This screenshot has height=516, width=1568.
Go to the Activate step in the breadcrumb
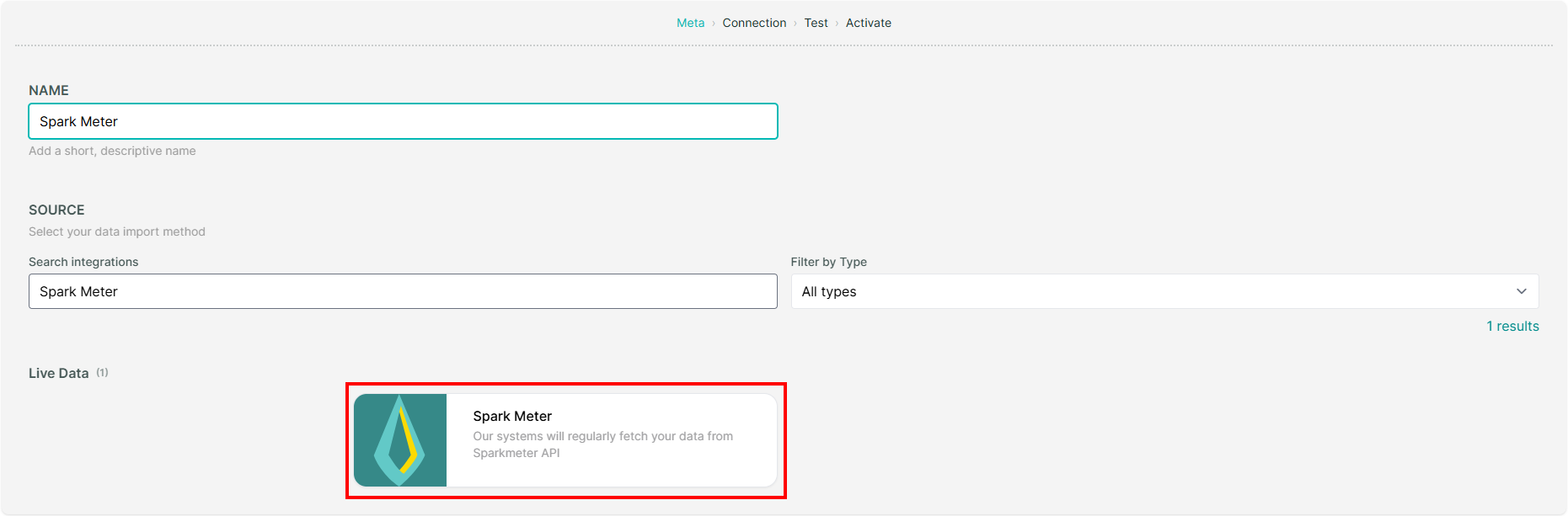[x=868, y=23]
